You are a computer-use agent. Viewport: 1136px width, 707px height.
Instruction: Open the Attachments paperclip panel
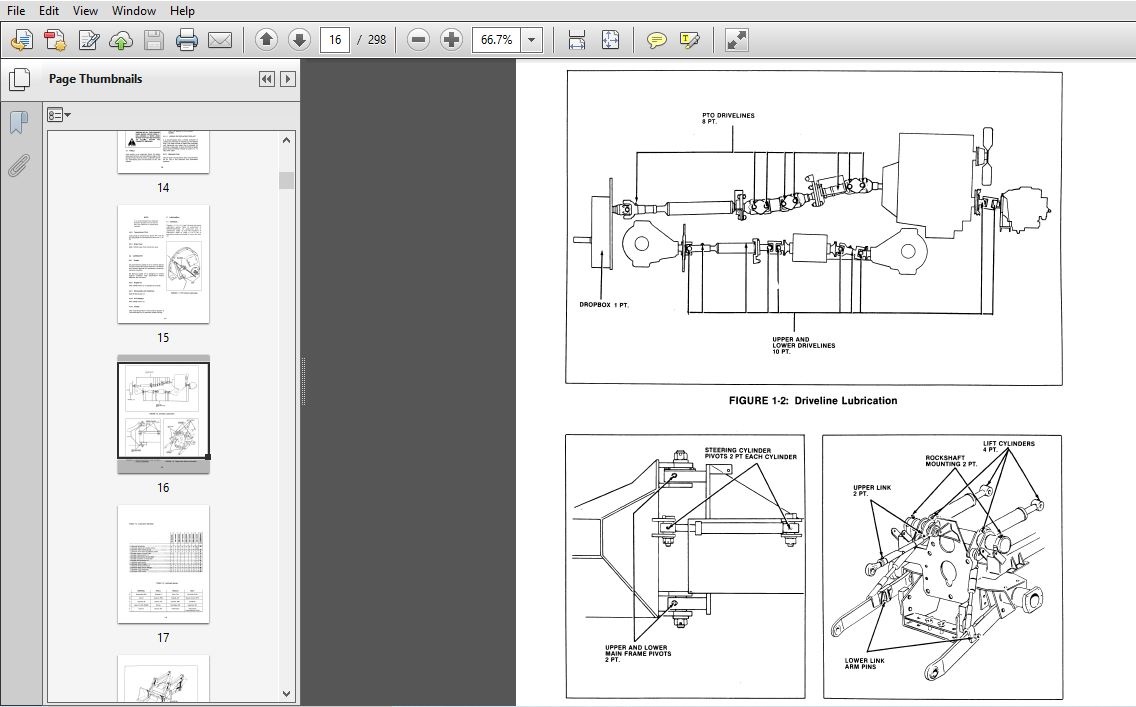click(x=19, y=165)
